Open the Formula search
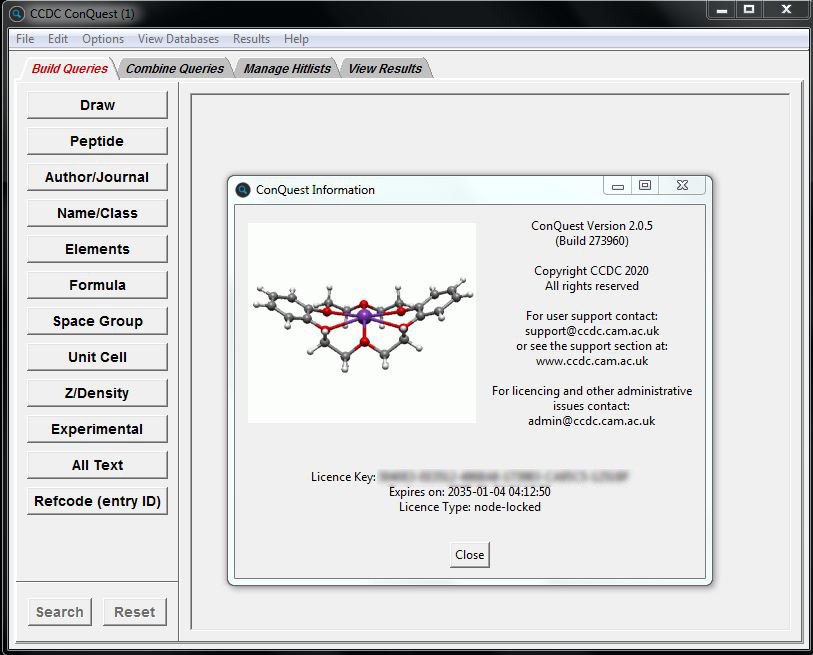This screenshot has height=655, width=813. tap(97, 285)
